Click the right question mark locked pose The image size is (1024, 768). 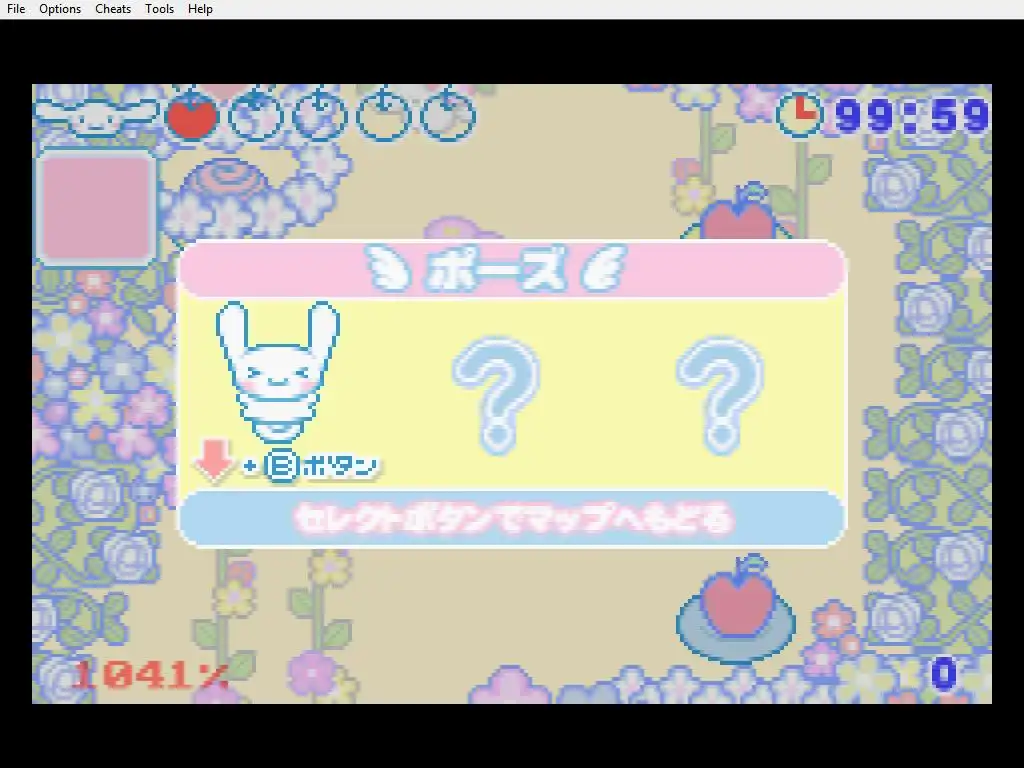720,396
